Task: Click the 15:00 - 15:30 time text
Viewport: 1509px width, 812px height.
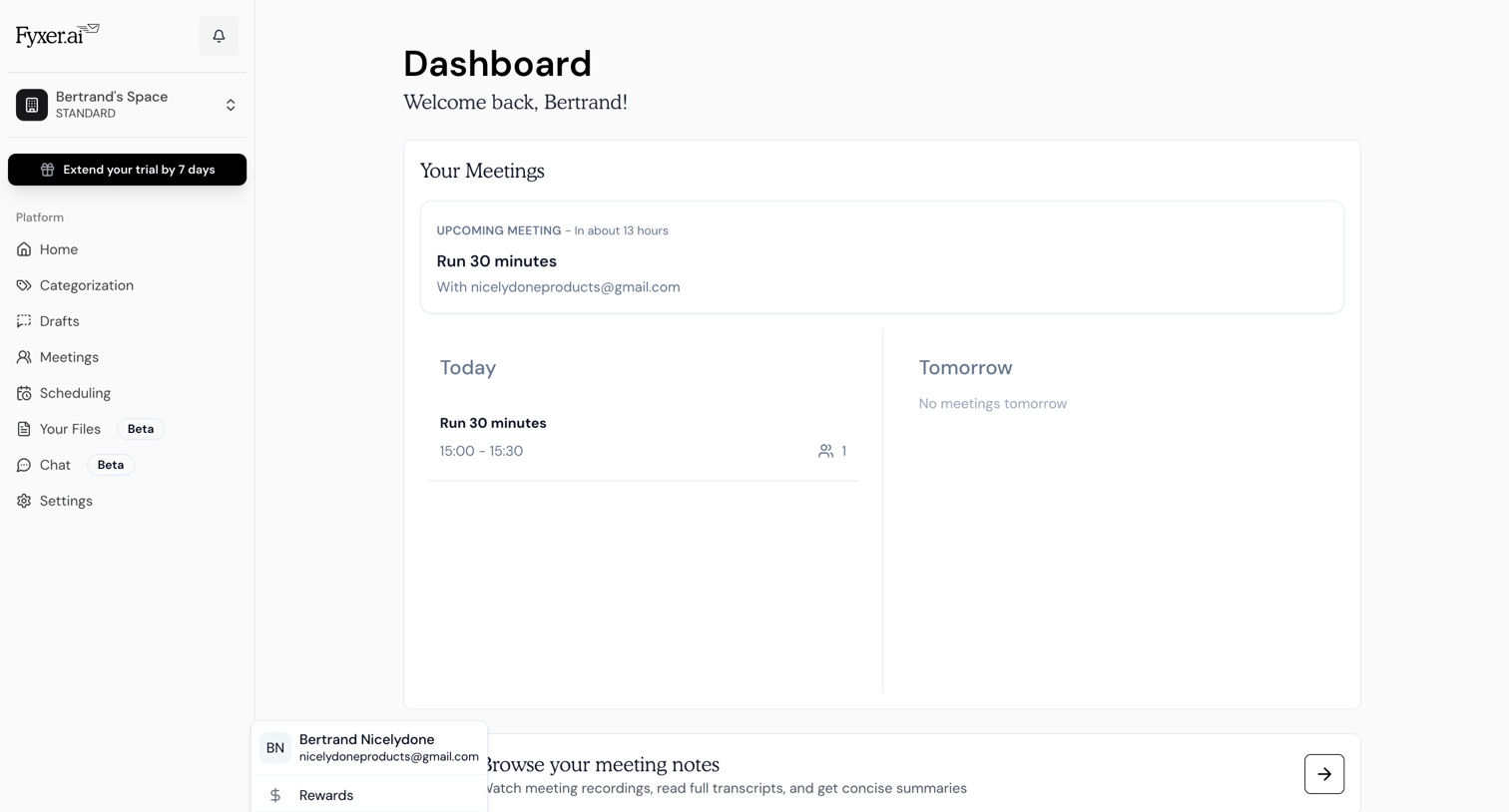Action: pyautogui.click(x=481, y=451)
